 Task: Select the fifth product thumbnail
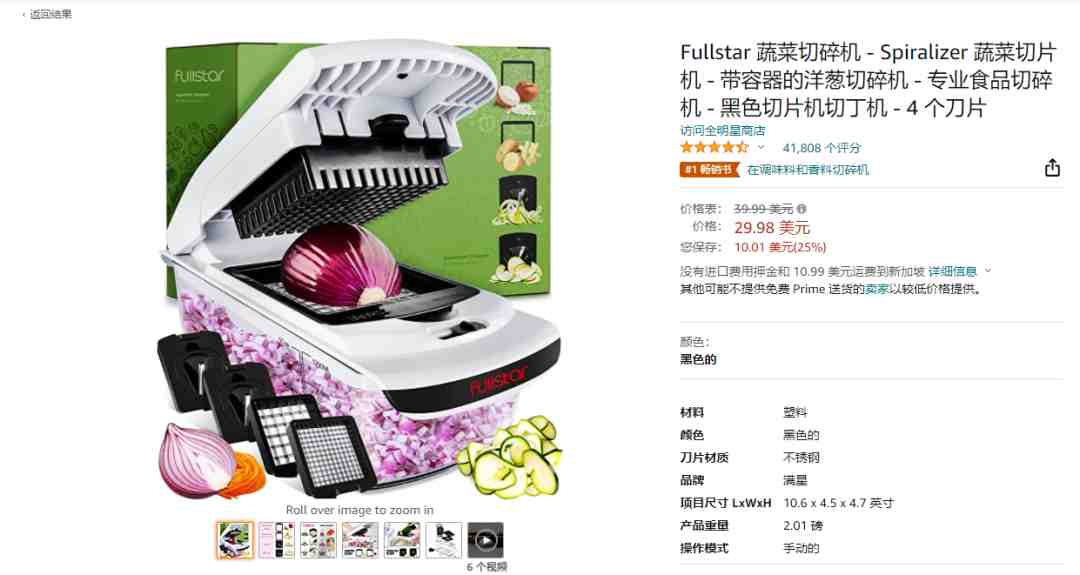tap(402, 540)
